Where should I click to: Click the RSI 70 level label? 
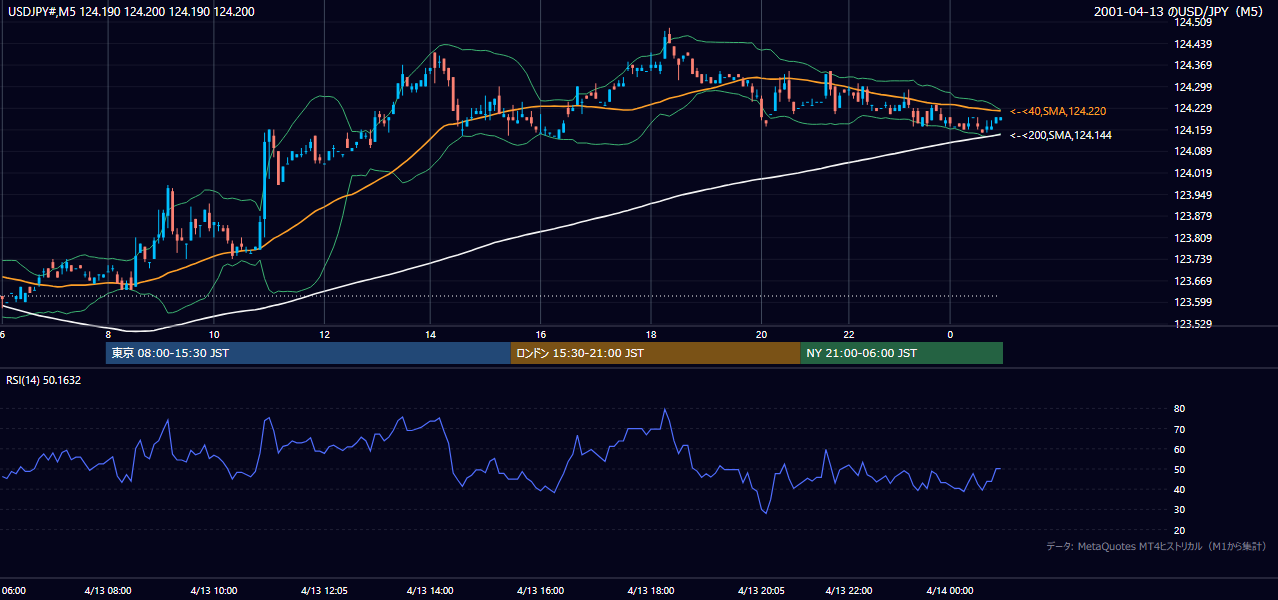pos(1179,429)
